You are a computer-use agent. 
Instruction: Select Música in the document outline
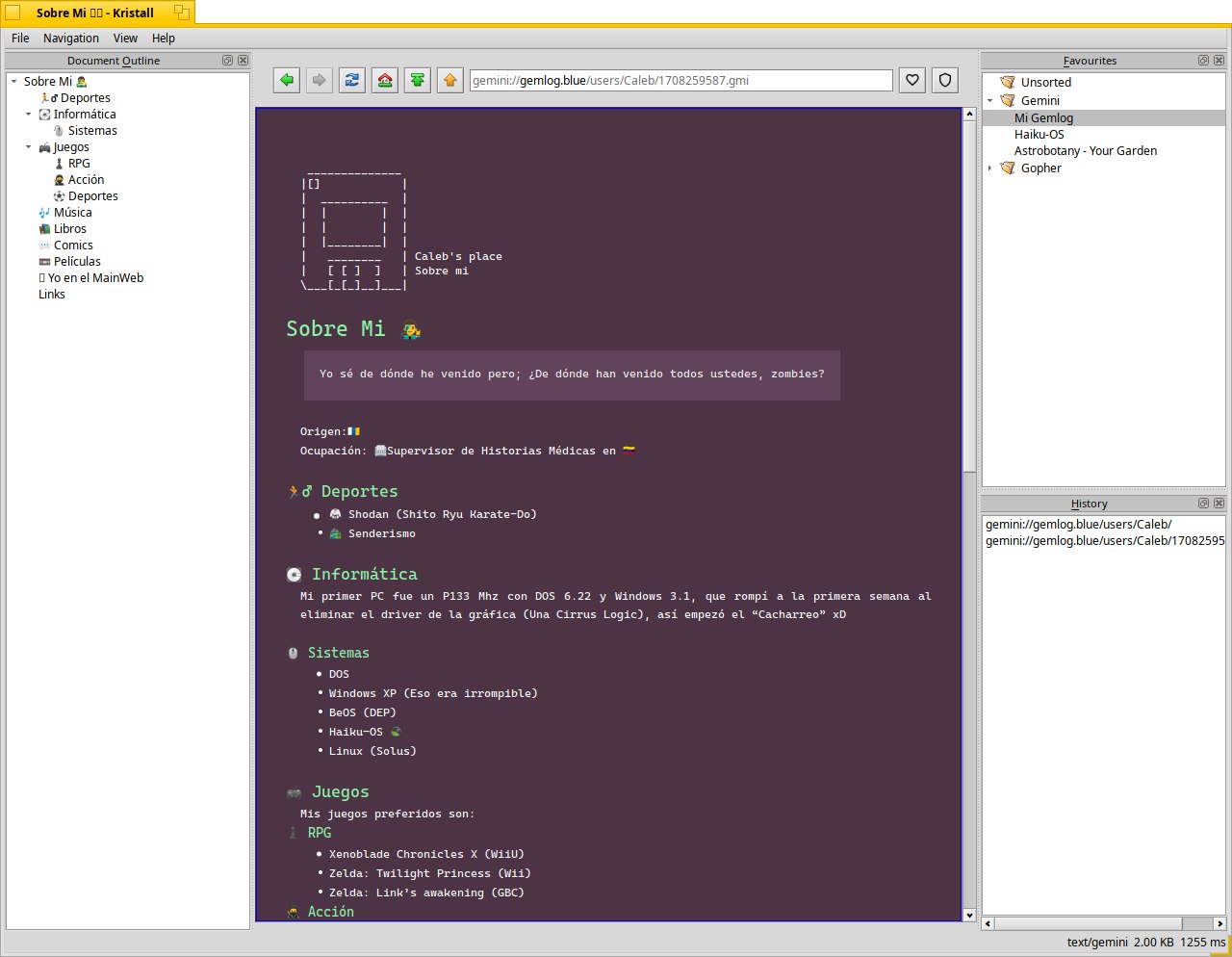72,213
